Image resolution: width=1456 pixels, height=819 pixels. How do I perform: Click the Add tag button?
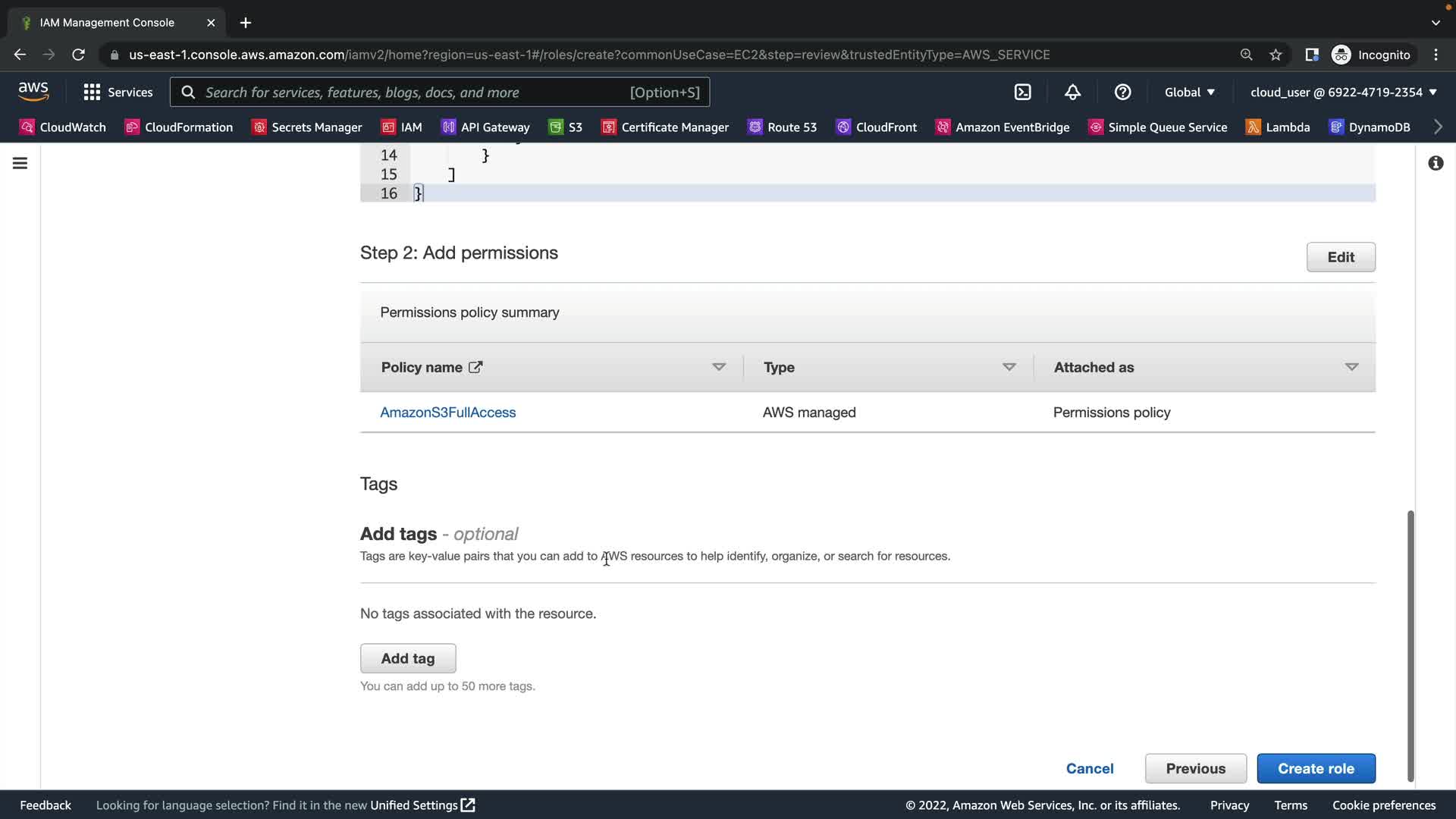click(408, 658)
